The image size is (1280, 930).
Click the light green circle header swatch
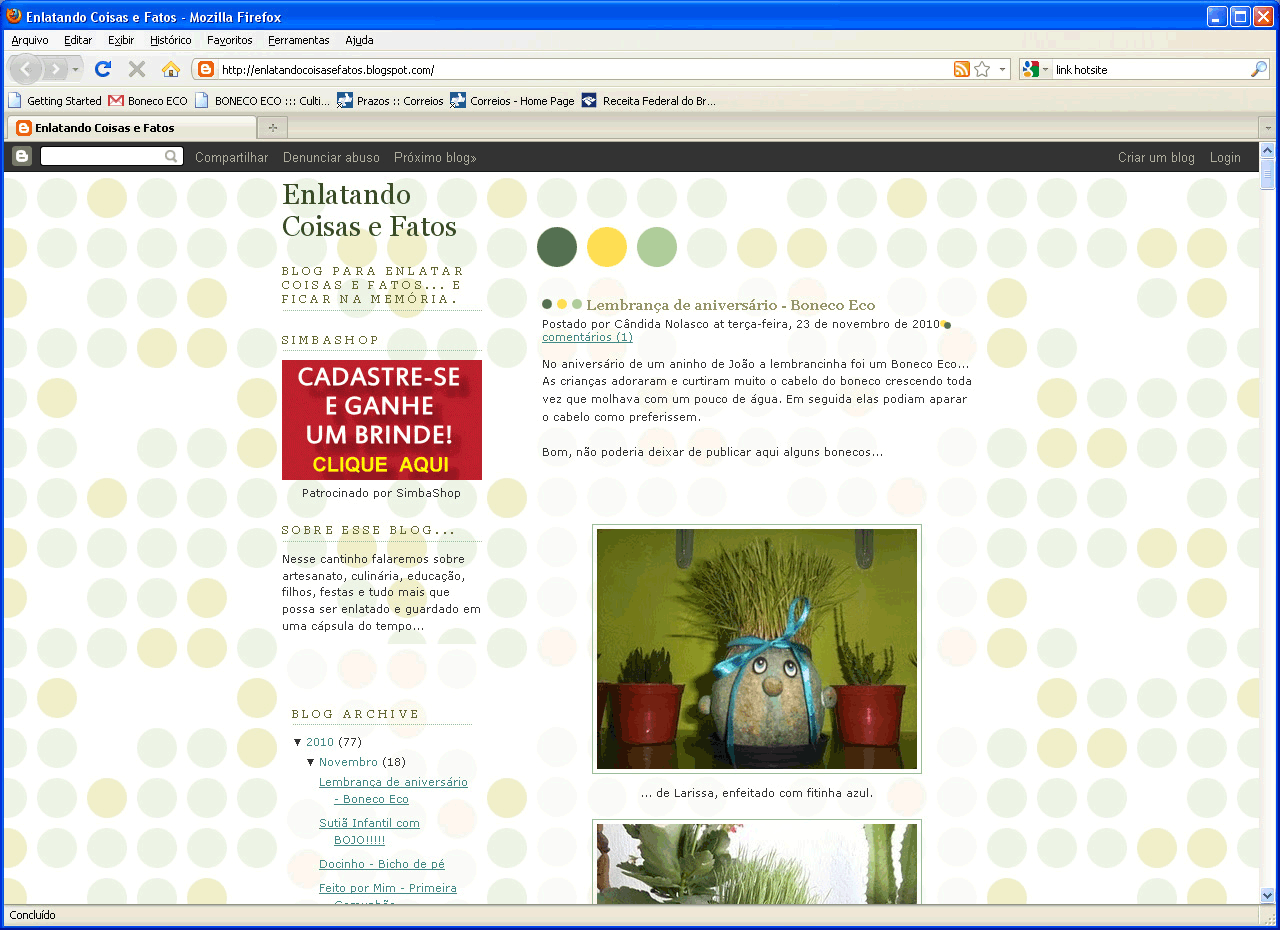[657, 247]
